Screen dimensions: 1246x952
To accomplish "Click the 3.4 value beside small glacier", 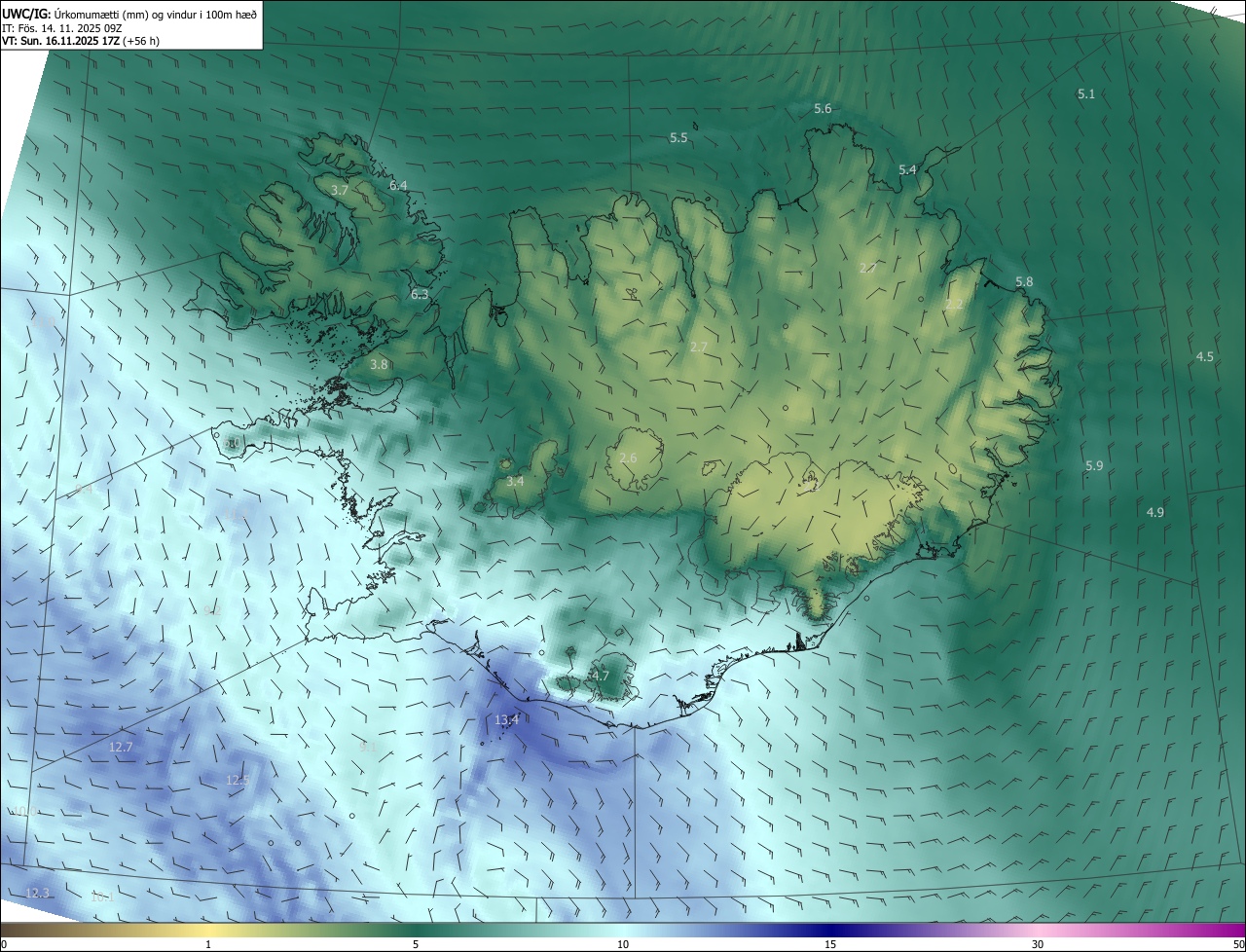I will pyautogui.click(x=515, y=481).
